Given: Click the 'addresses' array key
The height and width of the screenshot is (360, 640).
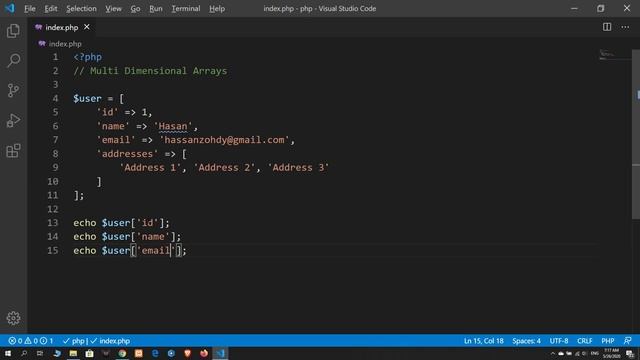Looking at the screenshot, I should click(127, 154).
